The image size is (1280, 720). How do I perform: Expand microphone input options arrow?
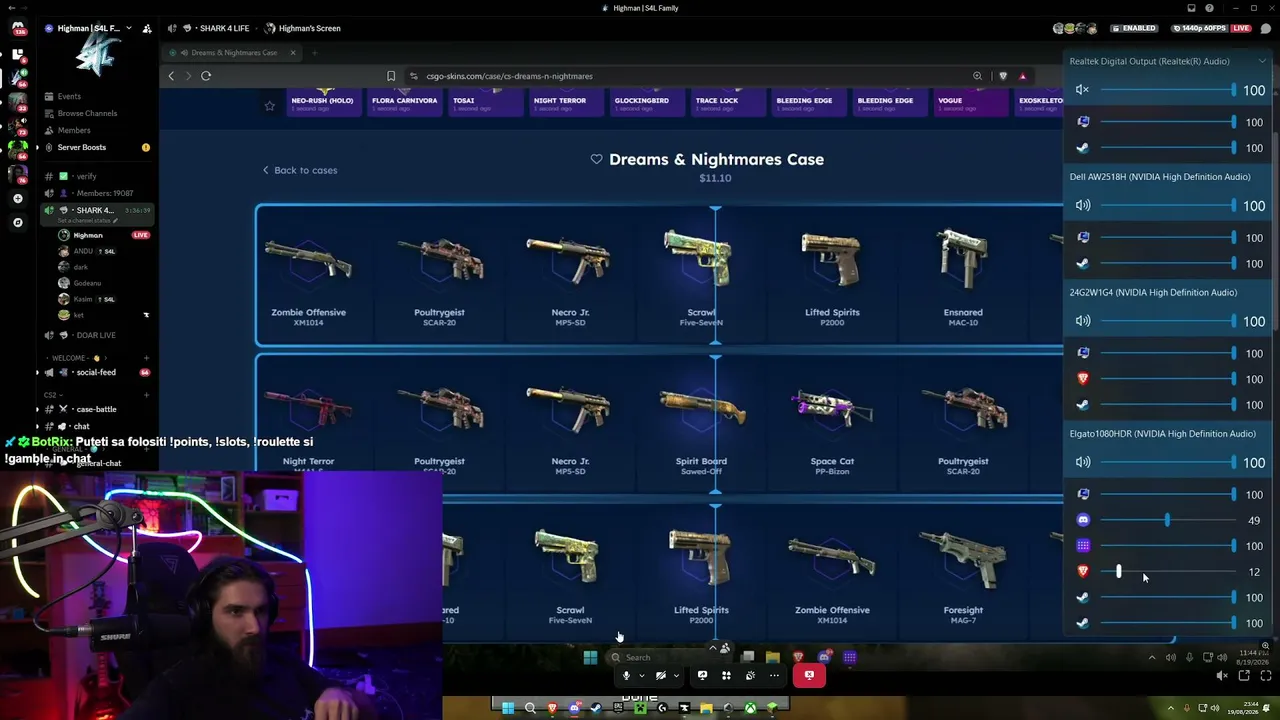coord(642,676)
